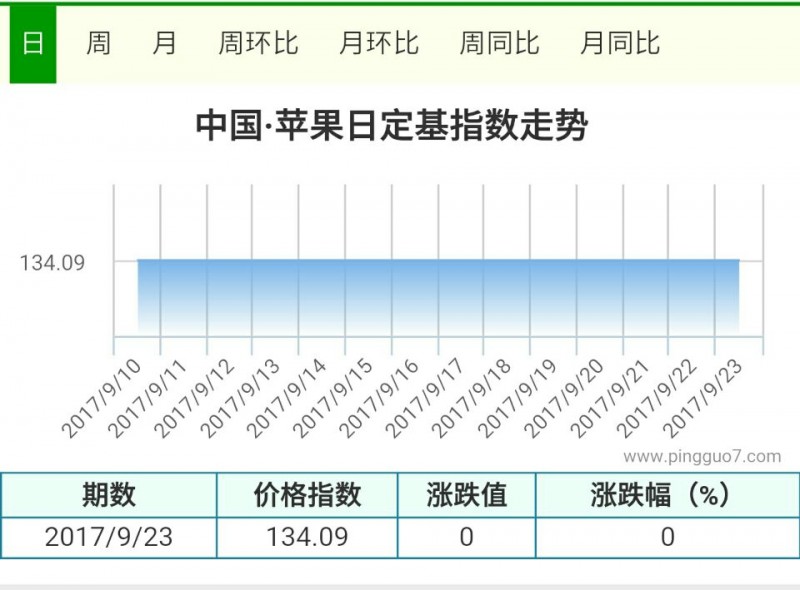
Task: Click the 2017/9/22 axis date label
Action: coord(657,398)
